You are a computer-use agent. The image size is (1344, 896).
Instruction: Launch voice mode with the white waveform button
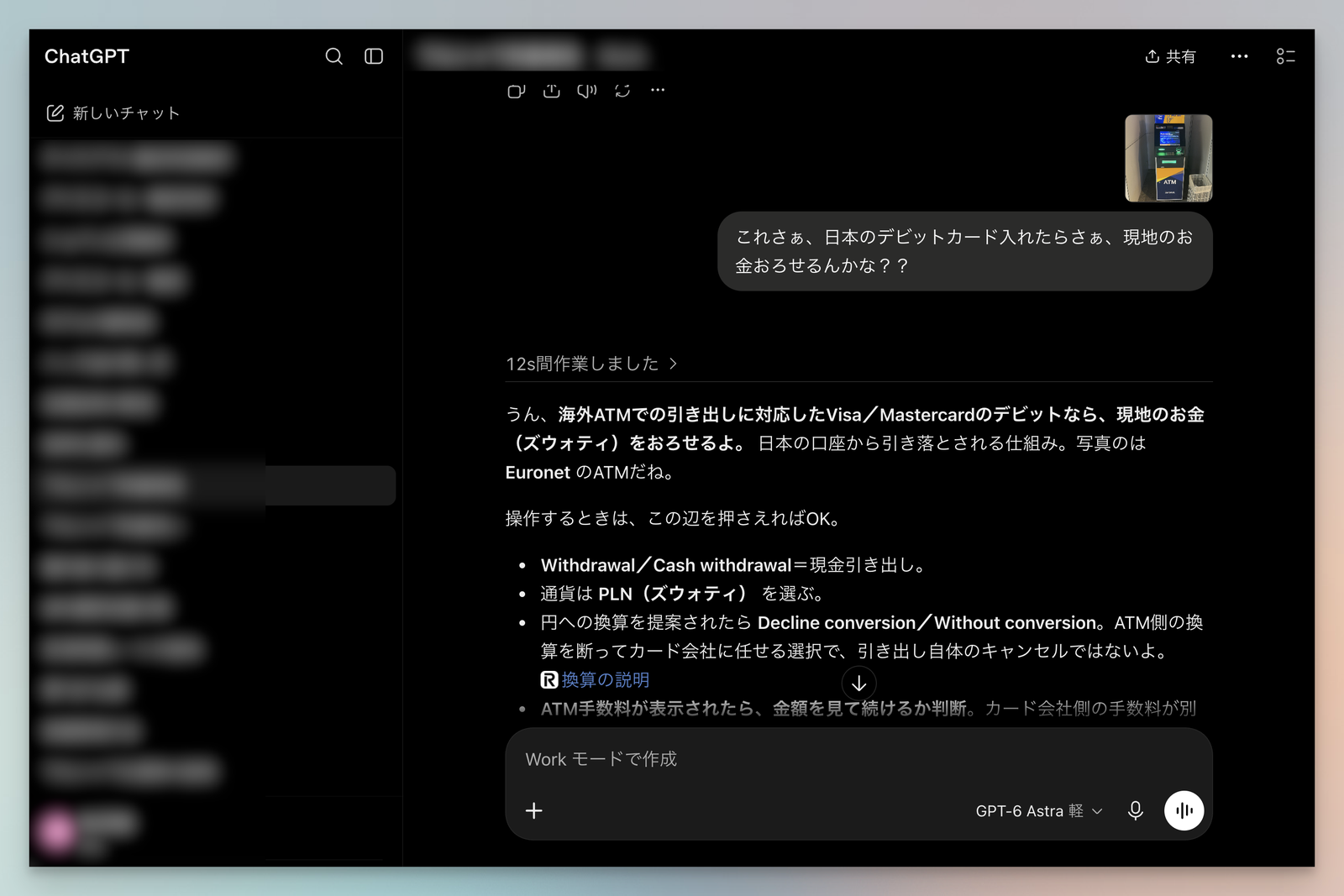1184,810
